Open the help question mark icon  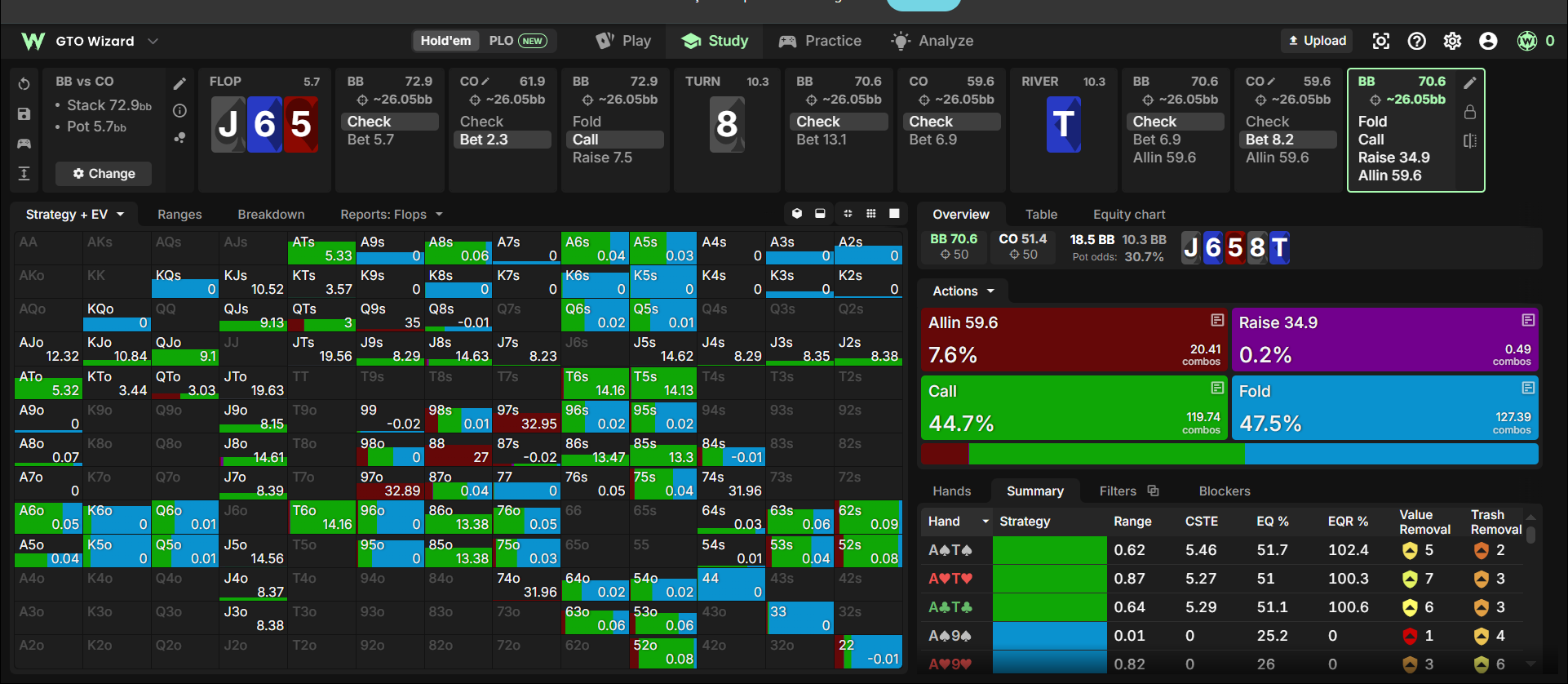(1417, 41)
